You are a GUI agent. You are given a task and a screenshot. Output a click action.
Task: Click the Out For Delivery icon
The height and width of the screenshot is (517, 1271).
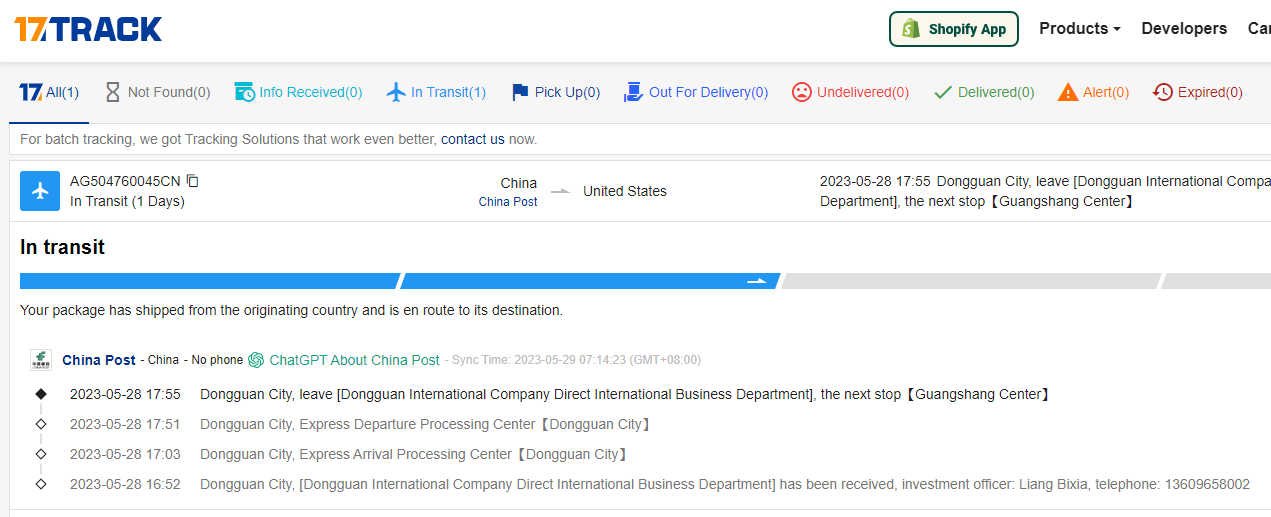633,92
